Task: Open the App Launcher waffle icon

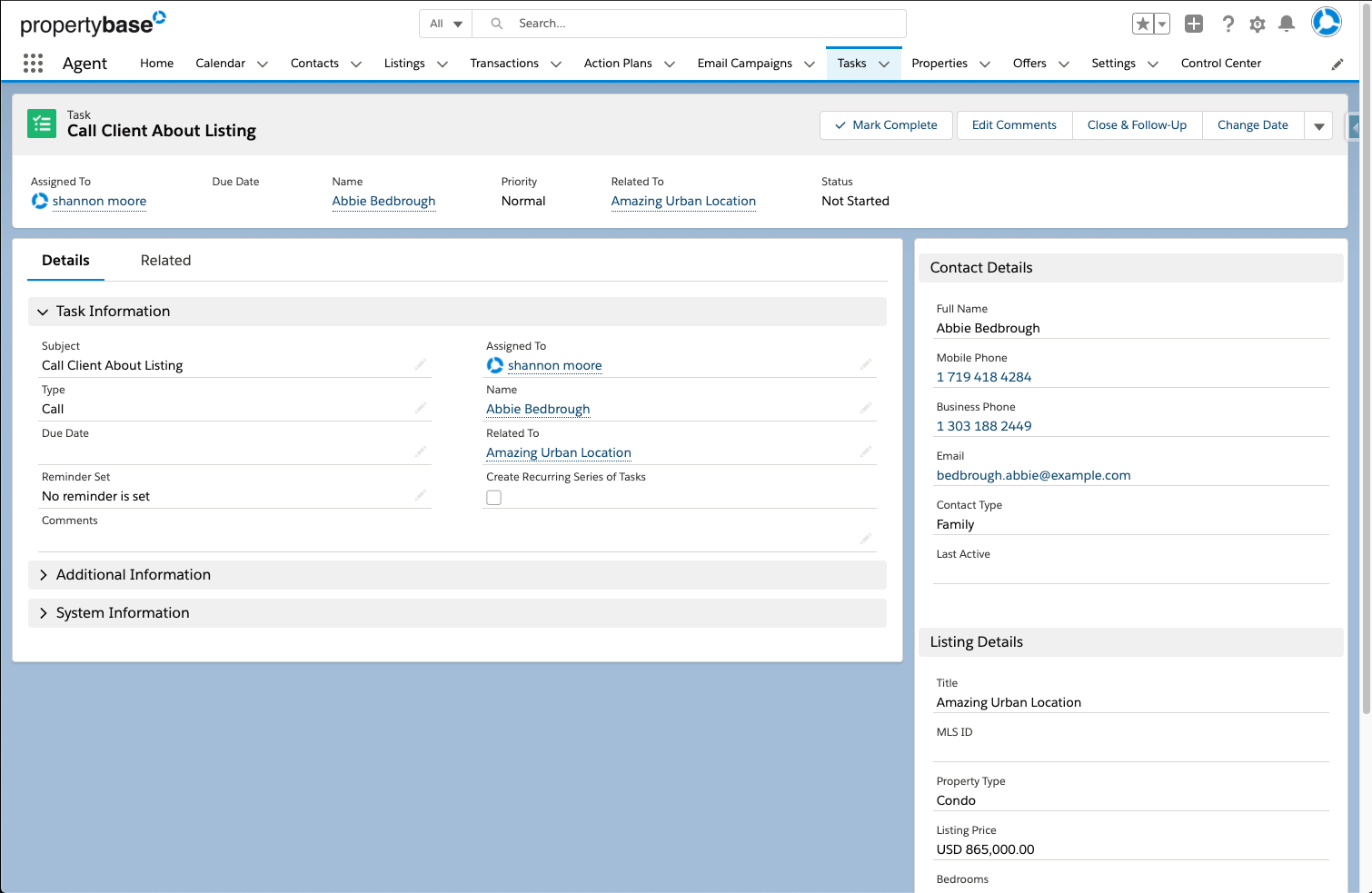Action: (33, 63)
